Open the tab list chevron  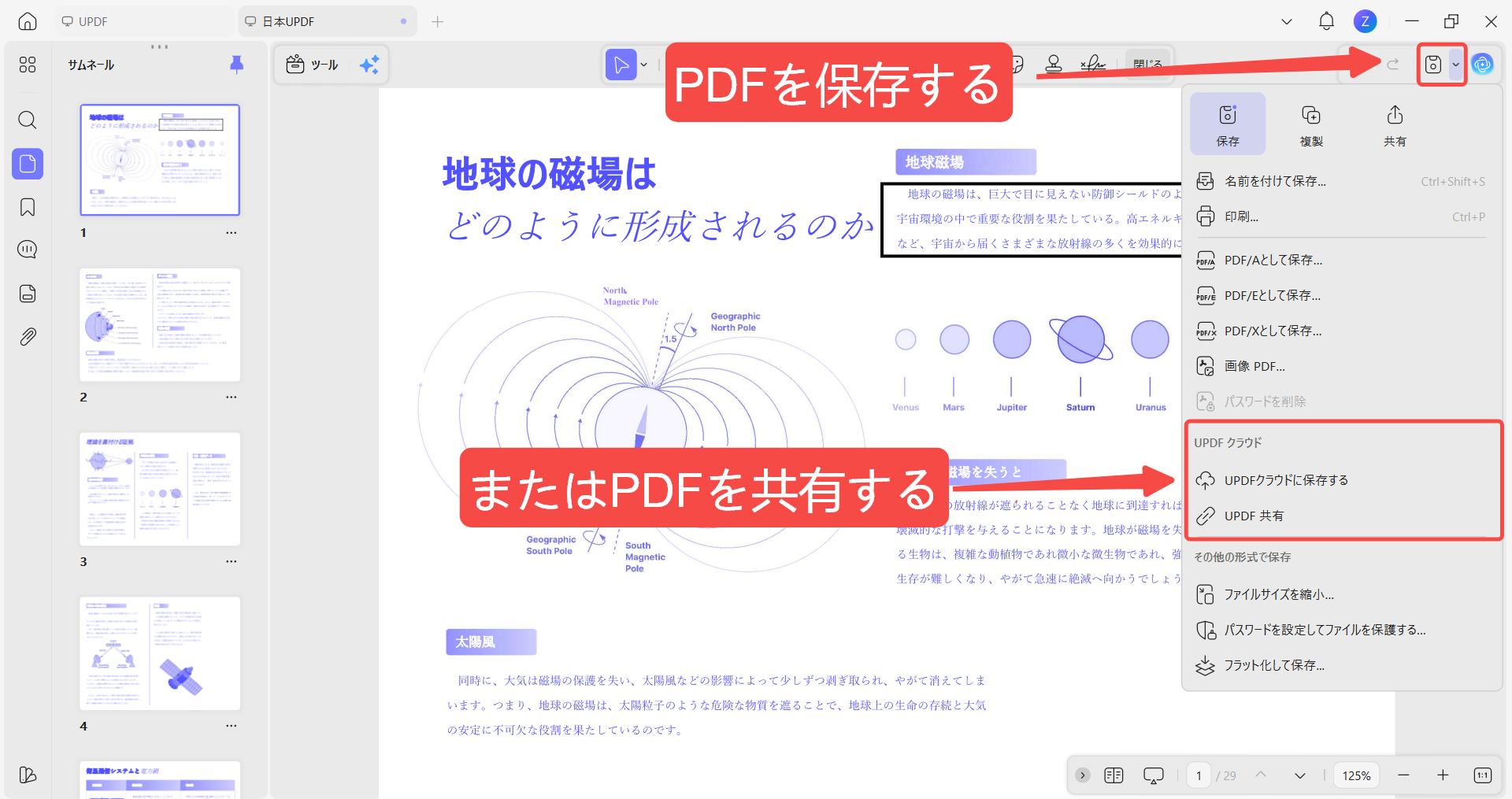pos(1287,21)
